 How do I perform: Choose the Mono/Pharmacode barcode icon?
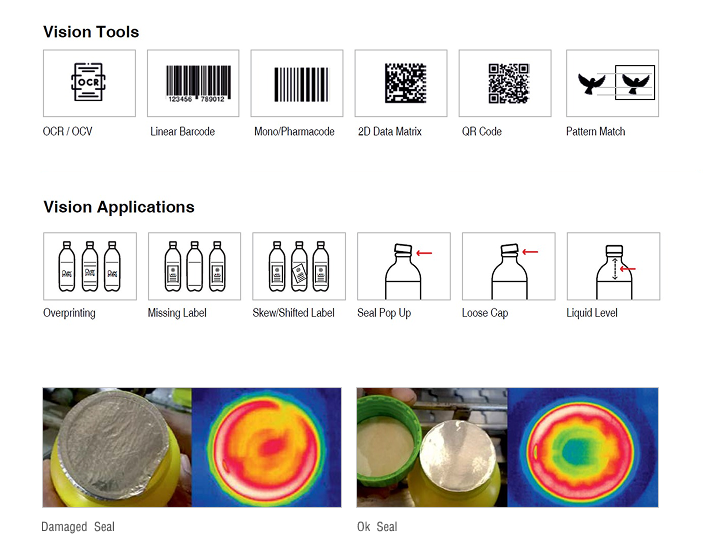point(297,83)
